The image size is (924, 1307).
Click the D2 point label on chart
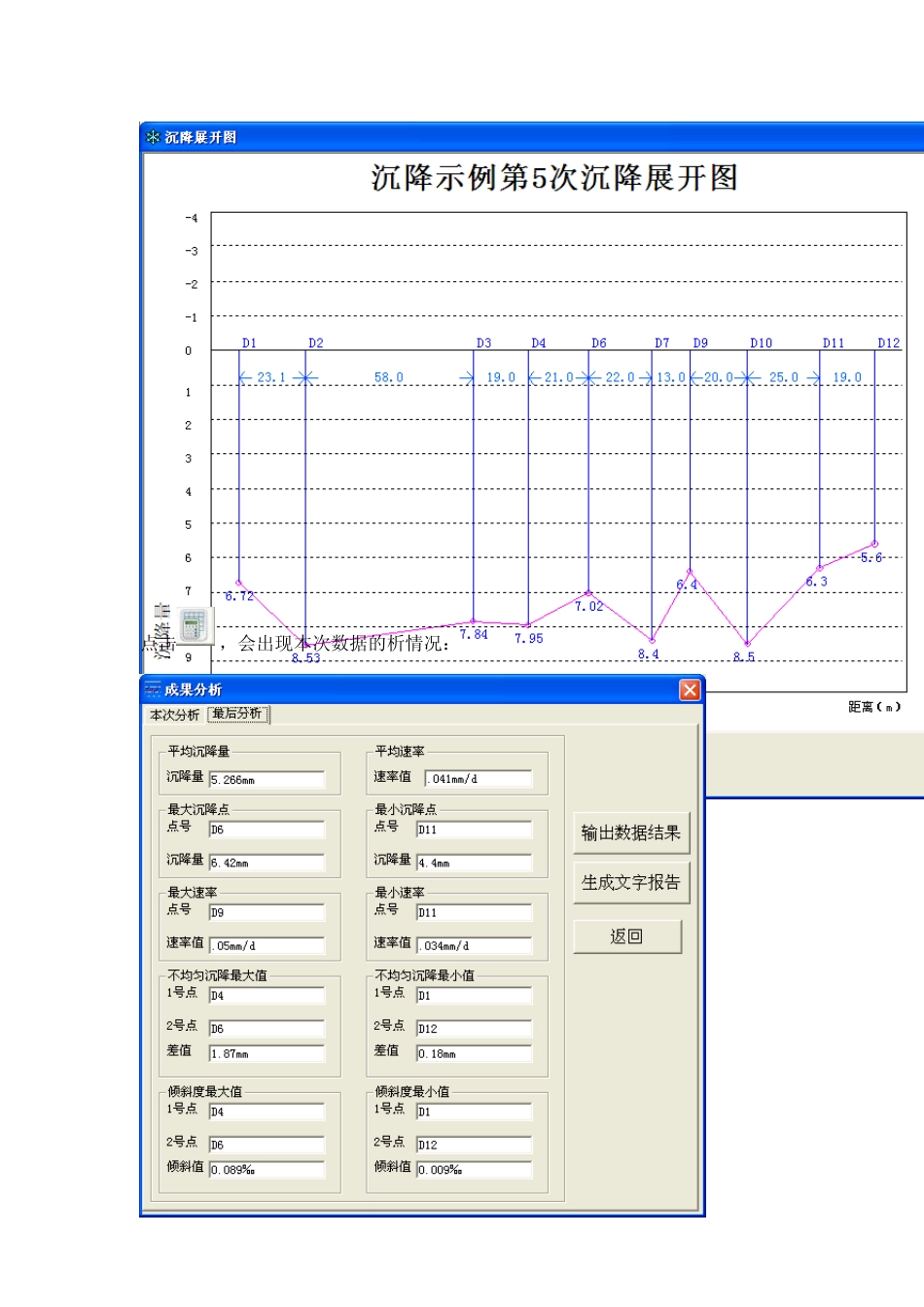click(x=315, y=343)
